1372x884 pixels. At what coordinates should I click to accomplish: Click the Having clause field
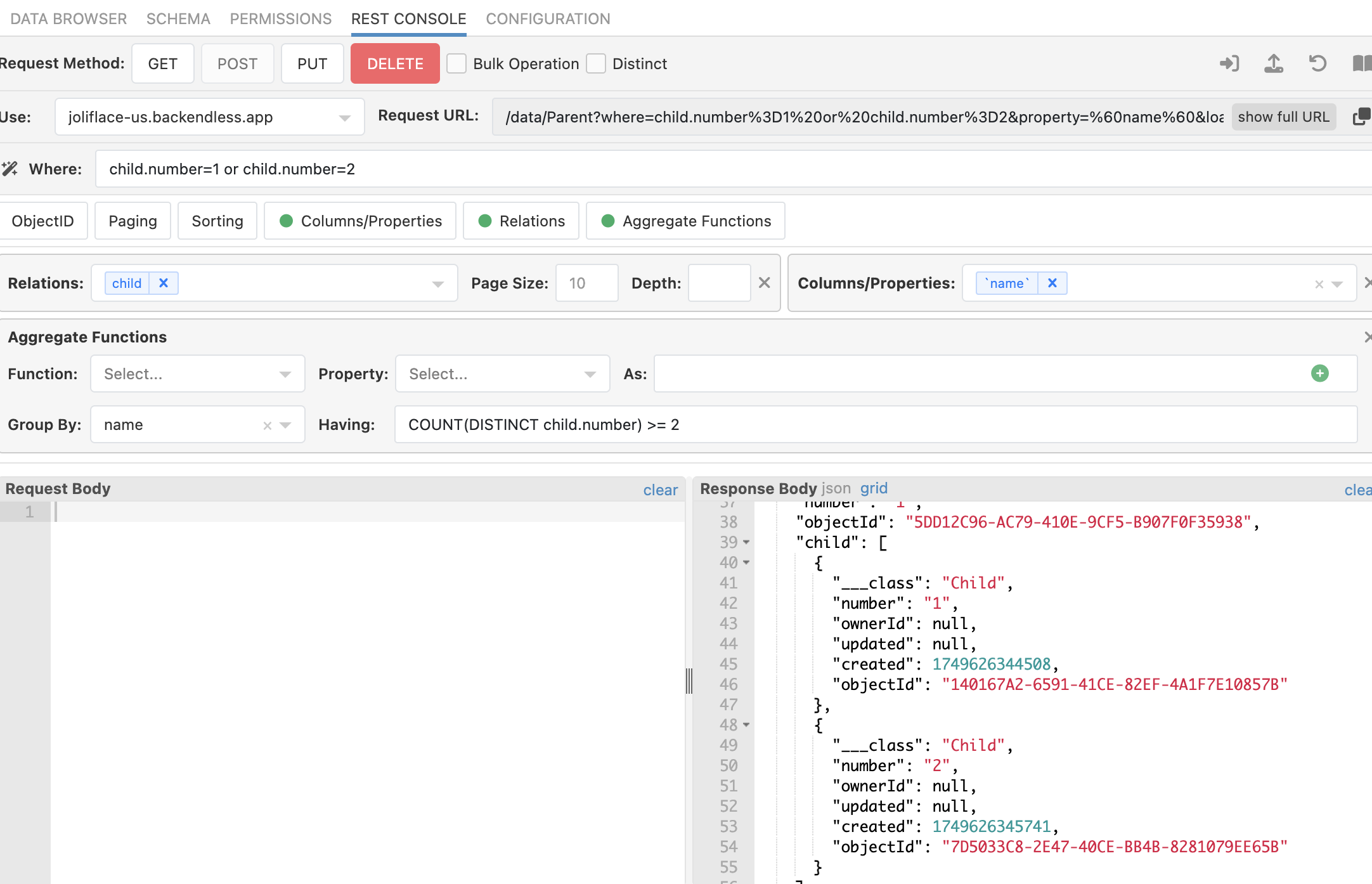pyautogui.click(x=876, y=424)
